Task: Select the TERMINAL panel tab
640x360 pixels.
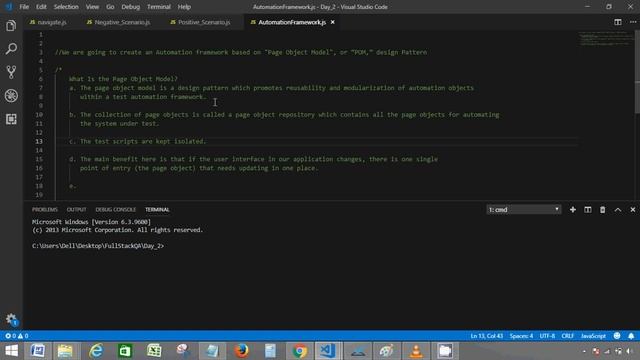Action: click(x=157, y=209)
